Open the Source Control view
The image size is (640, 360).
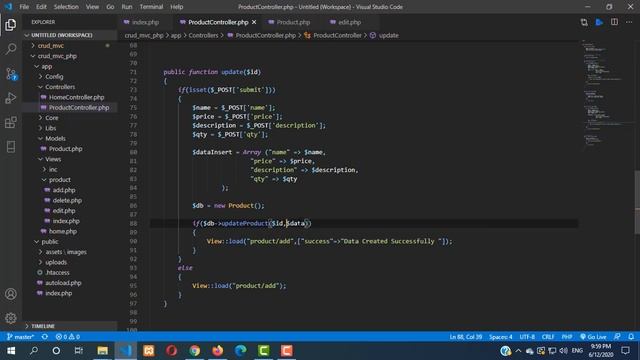tap(11, 74)
